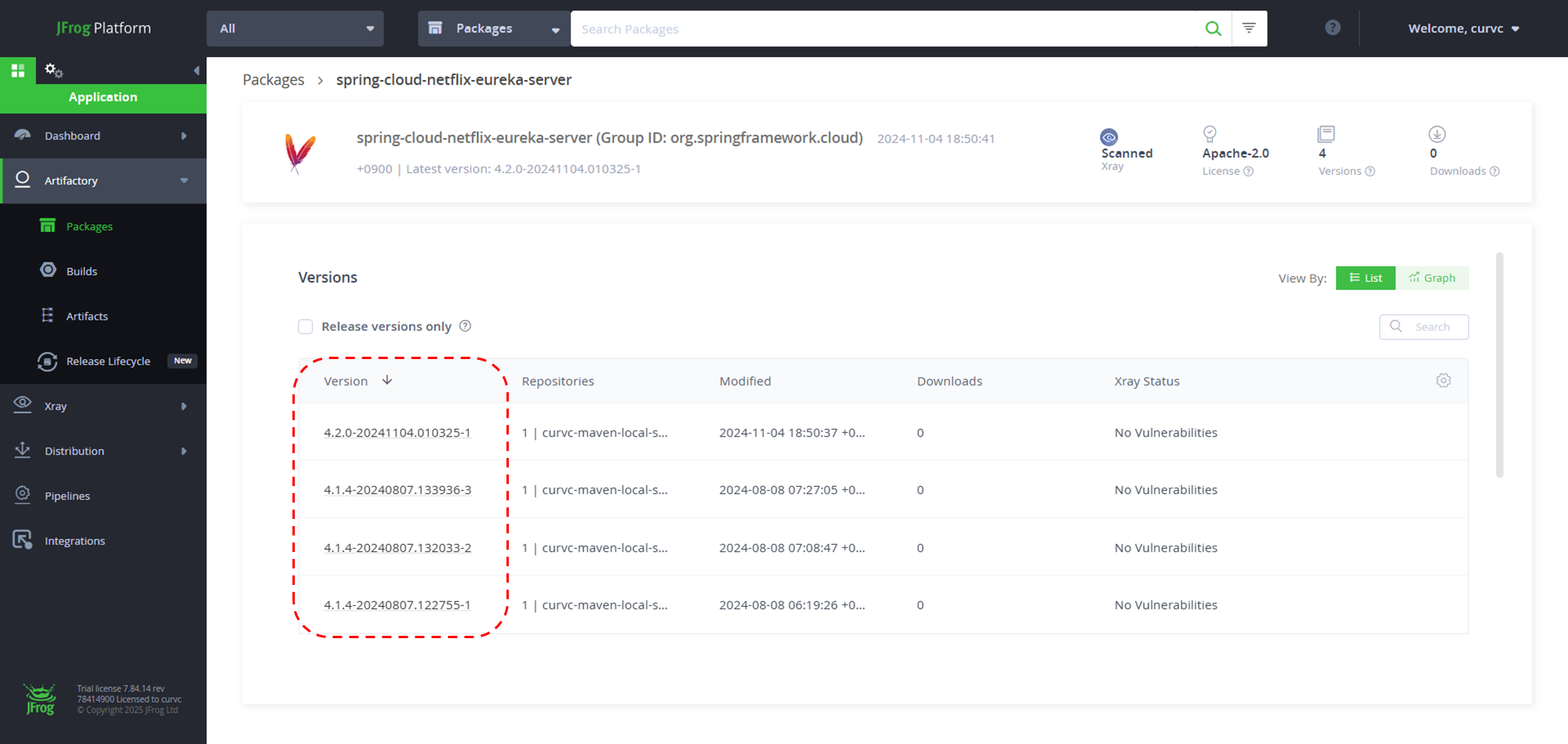Select Artifacts in sidebar menu
1568x744 pixels.
[87, 316]
